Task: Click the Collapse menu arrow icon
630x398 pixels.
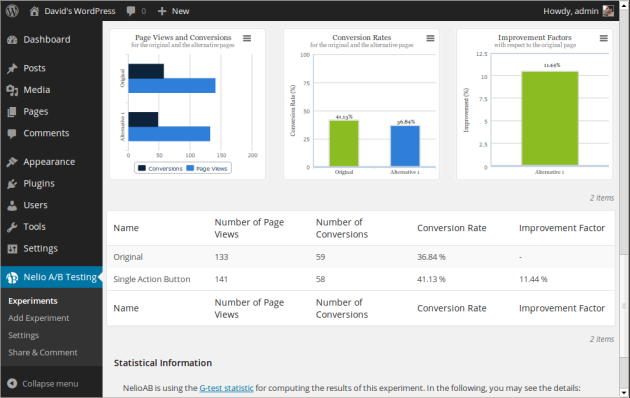Action: pos(12,384)
